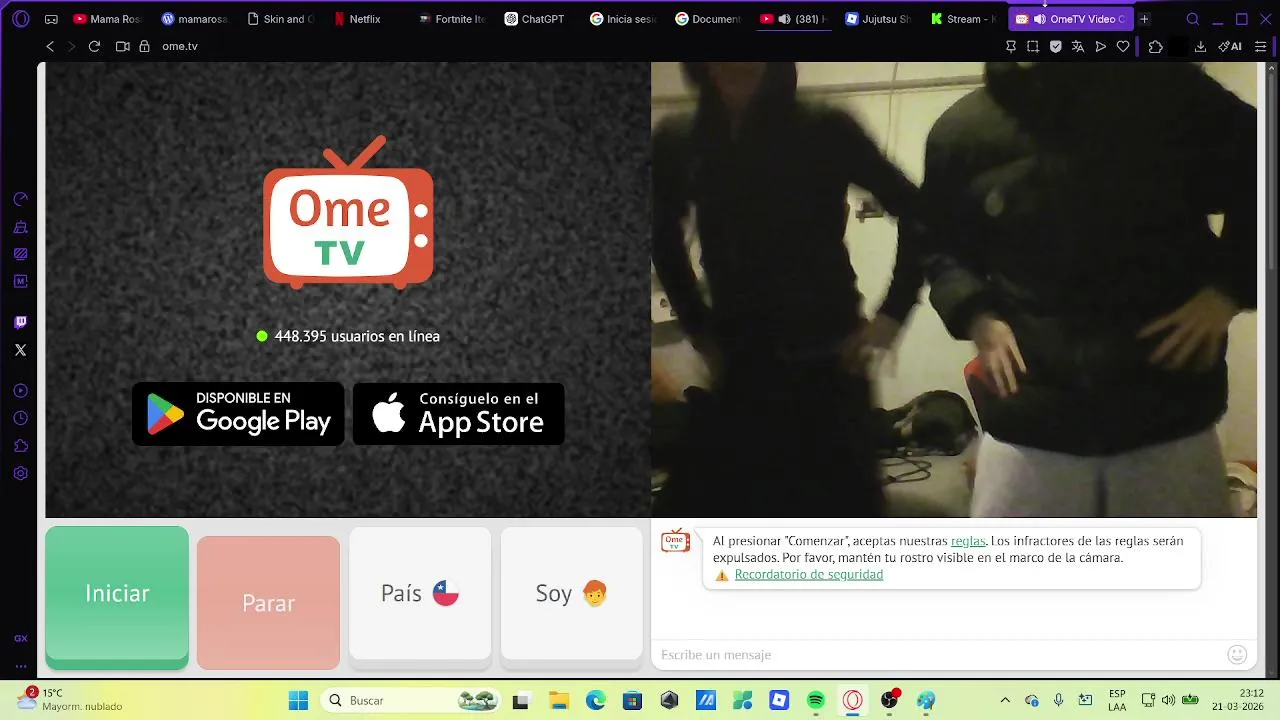
Task: Open the player arrow icon in address bar
Action: click(1101, 46)
